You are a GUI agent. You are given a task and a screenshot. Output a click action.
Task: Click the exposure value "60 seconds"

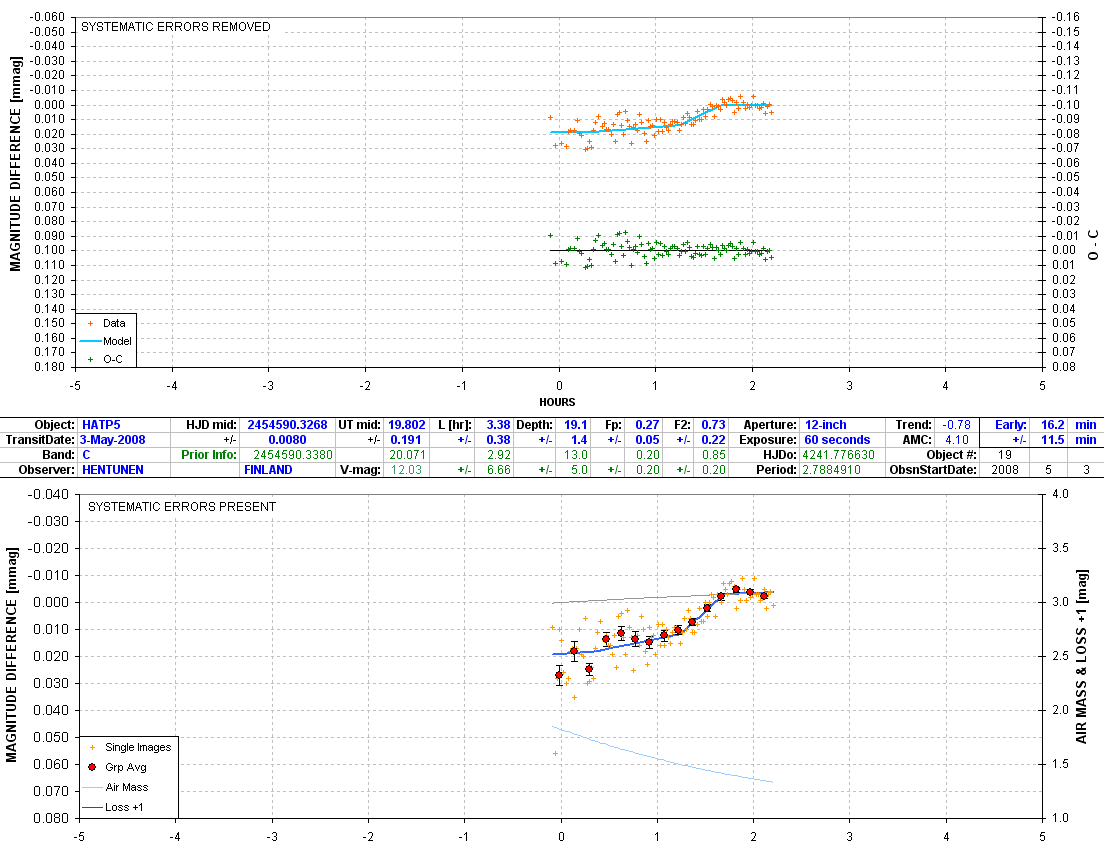[x=837, y=440]
